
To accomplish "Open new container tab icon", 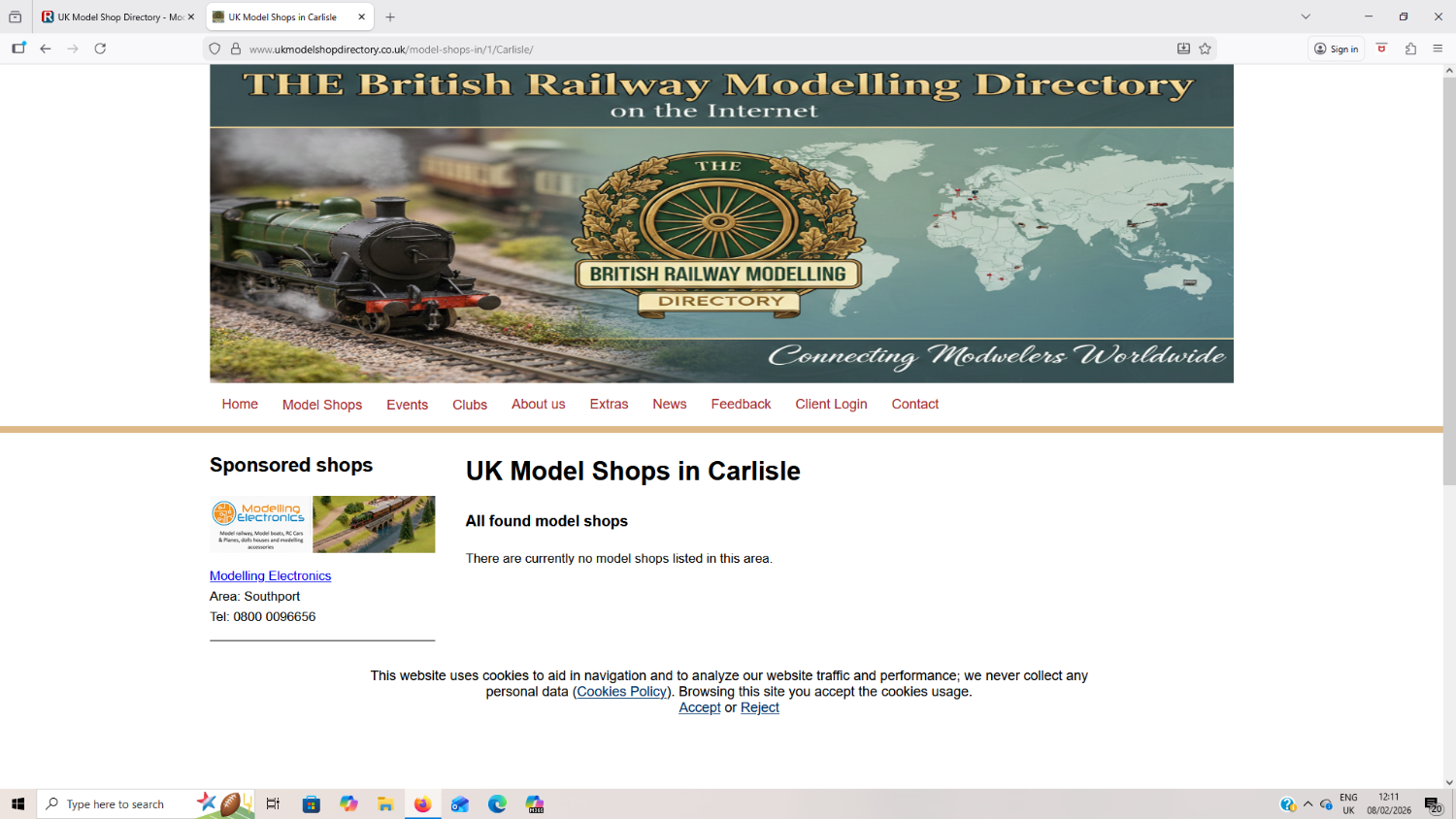I will click(18, 49).
